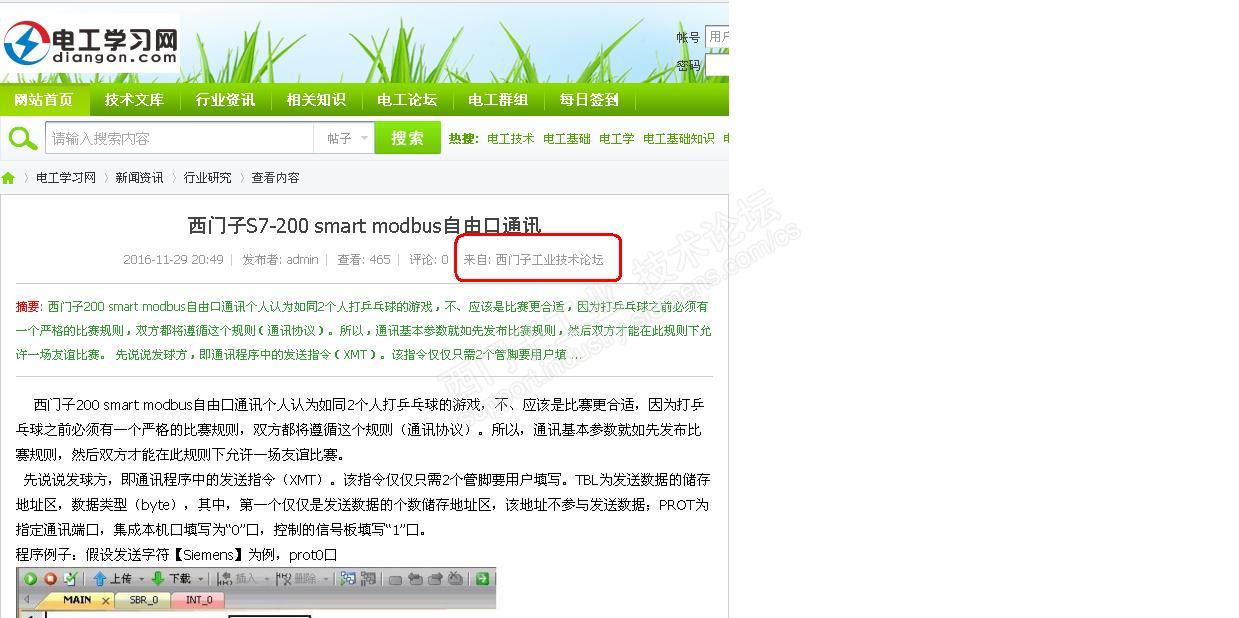Screen dimensions: 1239x618
Task: Click breadcrumb item 查看内容
Action: point(275,178)
